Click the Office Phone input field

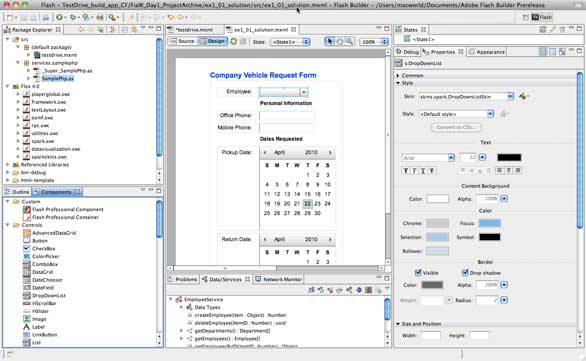[x=287, y=115]
